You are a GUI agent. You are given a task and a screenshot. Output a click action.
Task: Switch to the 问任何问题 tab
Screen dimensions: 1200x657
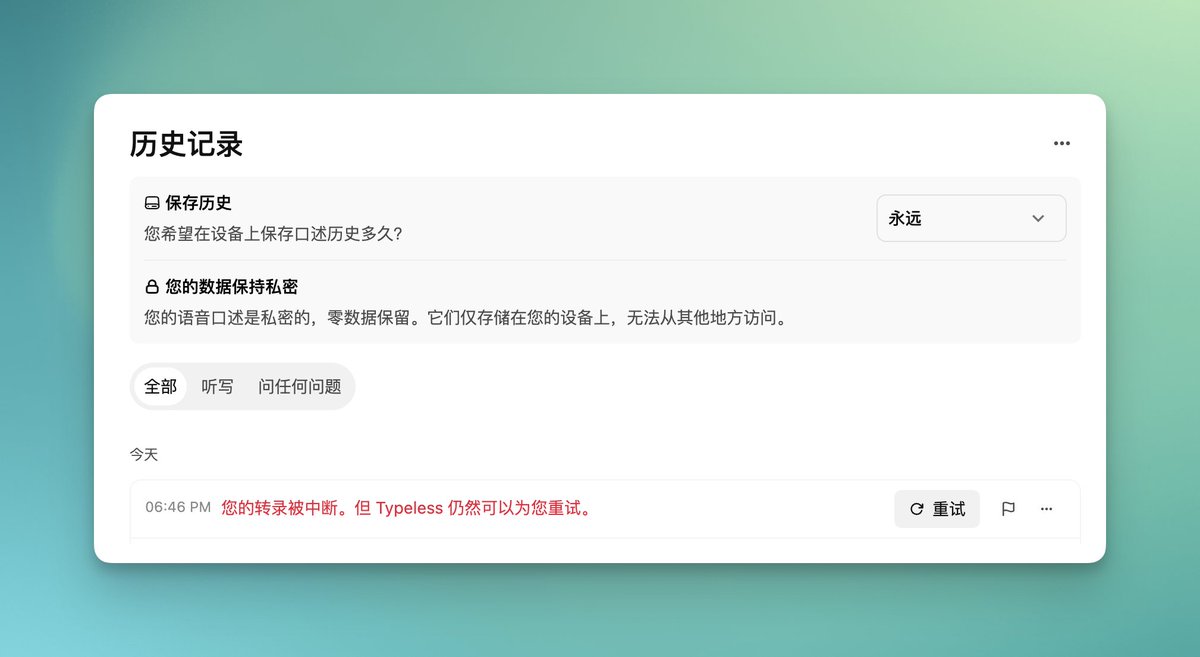(299, 387)
